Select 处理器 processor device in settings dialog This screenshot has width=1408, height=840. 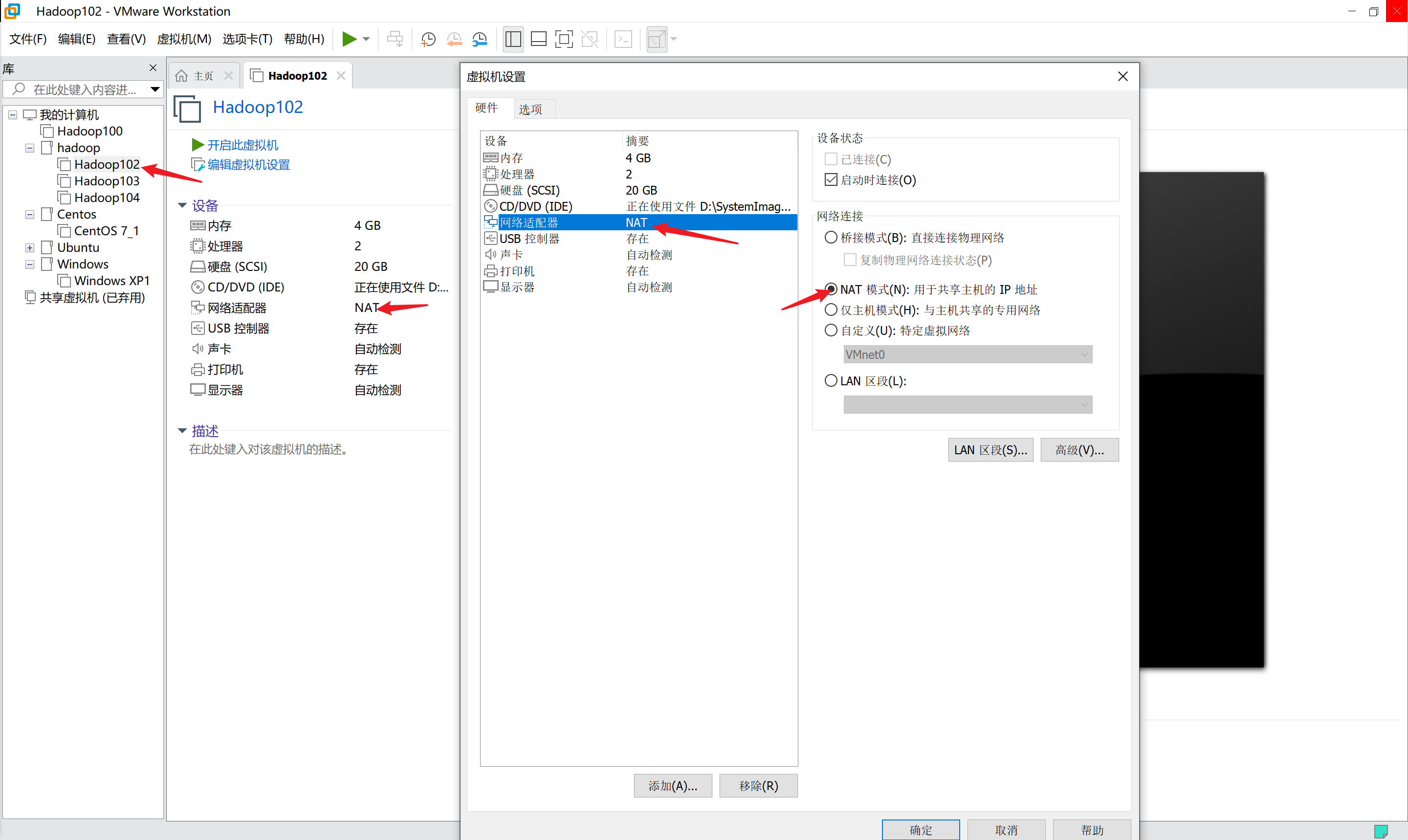(638, 175)
